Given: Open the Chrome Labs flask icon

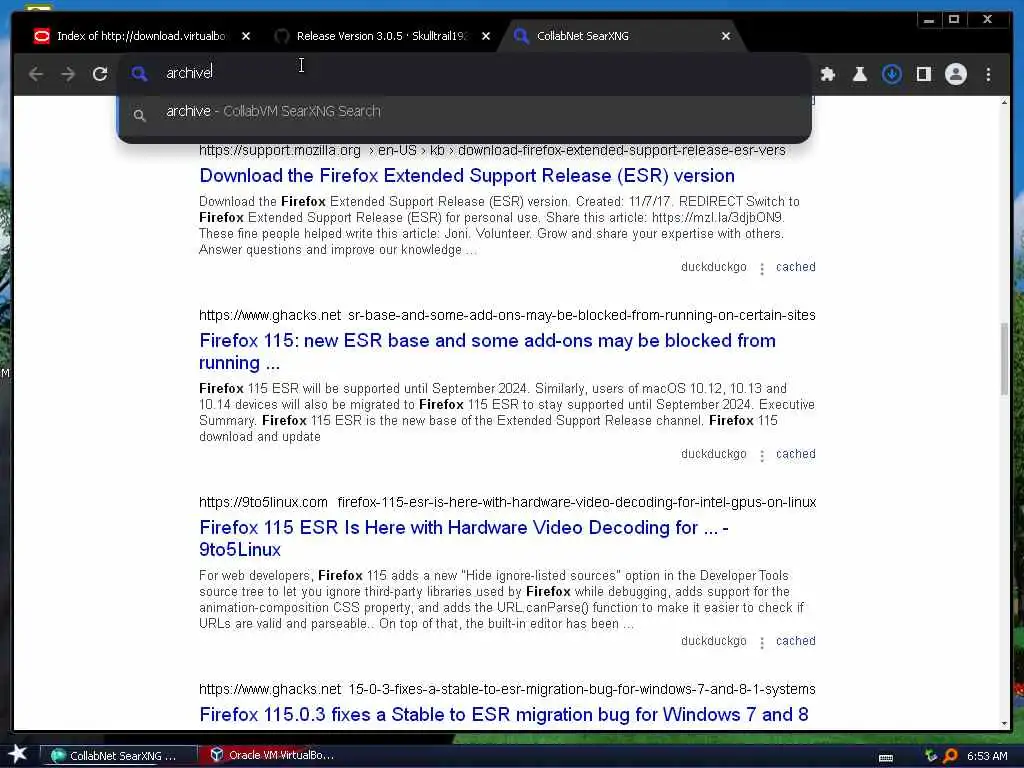Looking at the screenshot, I should click(859, 74).
